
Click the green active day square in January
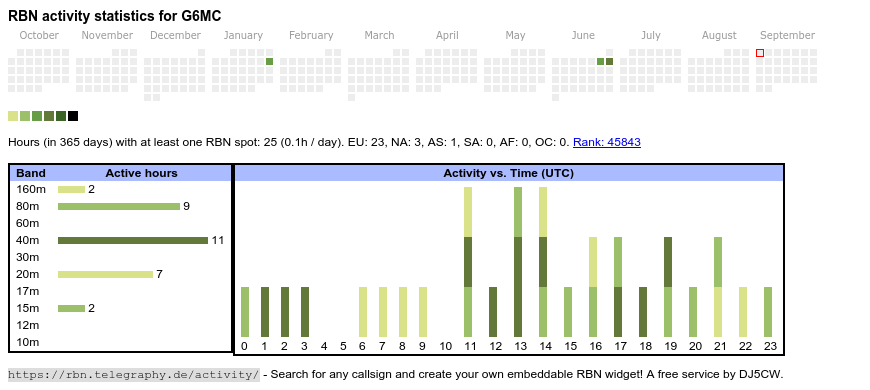coord(270,62)
